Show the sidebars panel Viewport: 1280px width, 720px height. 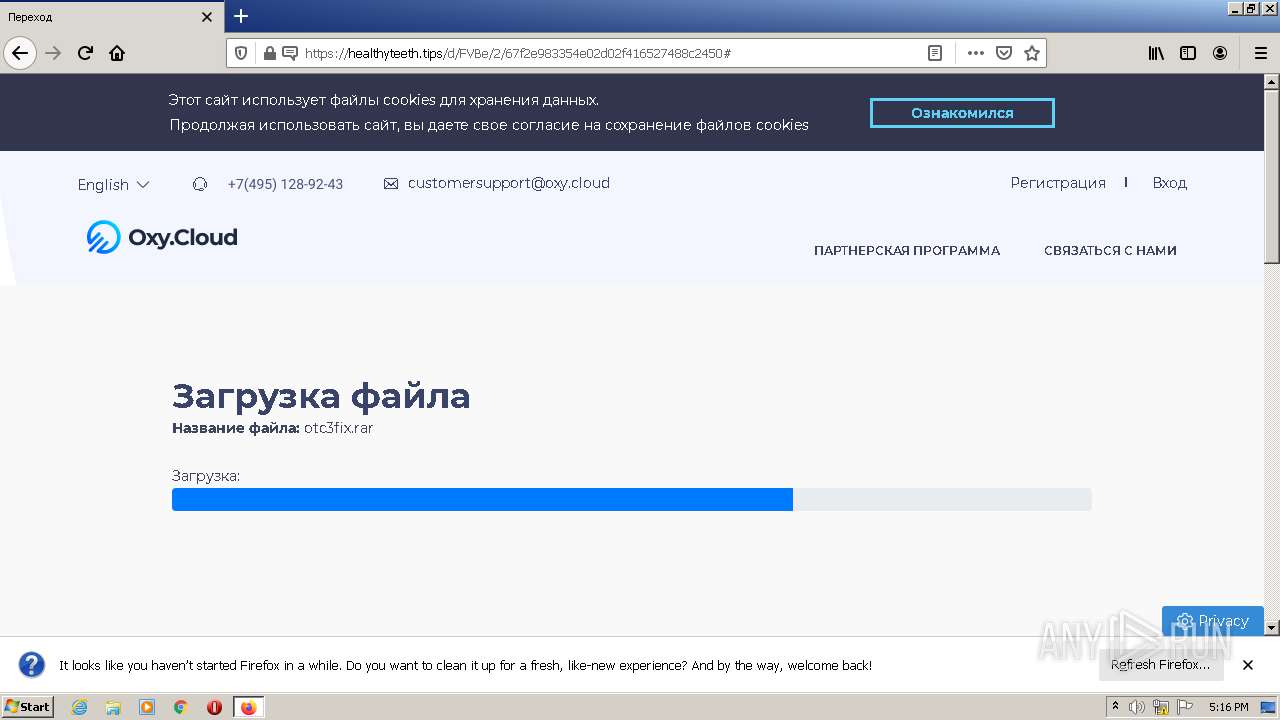[x=1188, y=53]
